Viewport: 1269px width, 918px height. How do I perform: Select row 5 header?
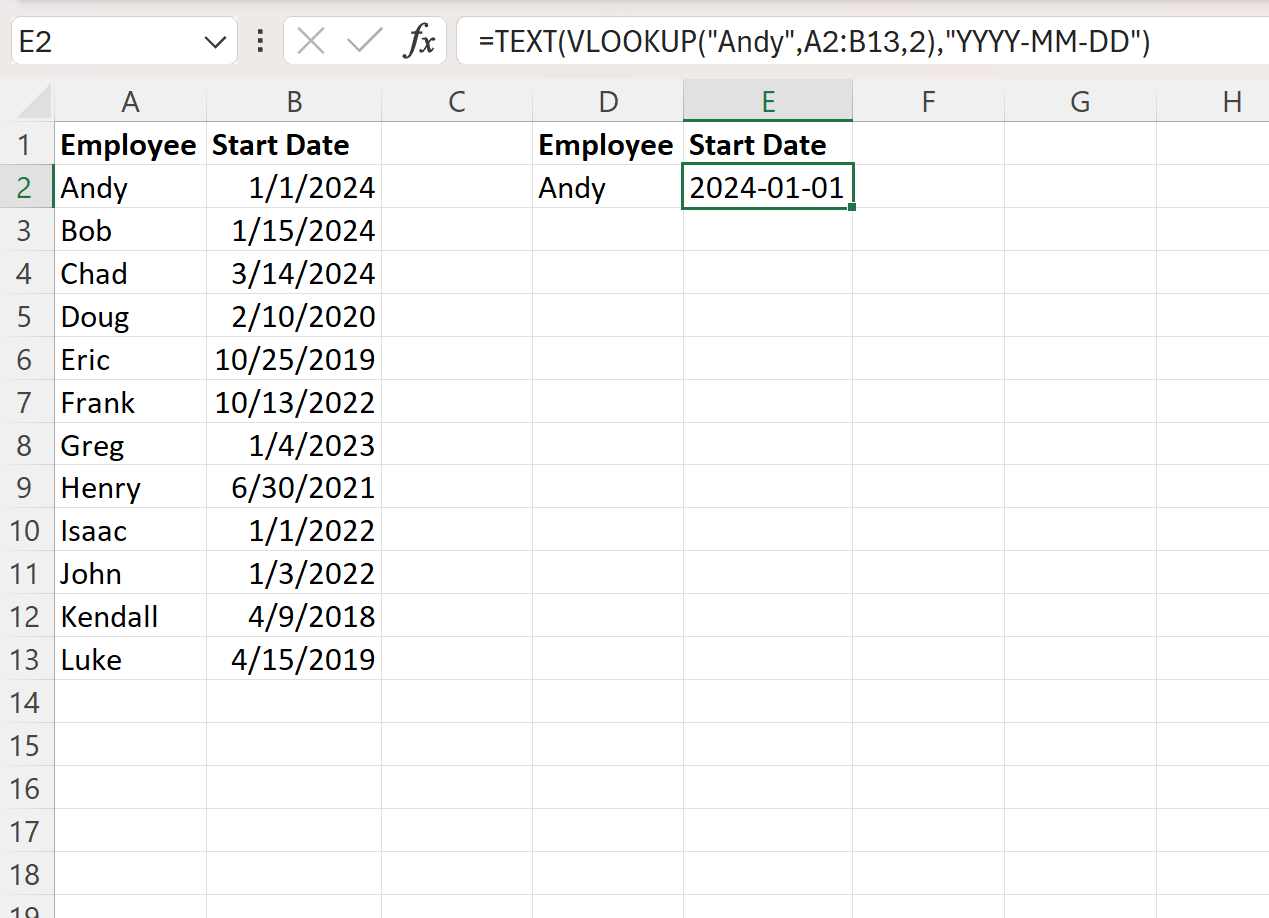(27, 317)
